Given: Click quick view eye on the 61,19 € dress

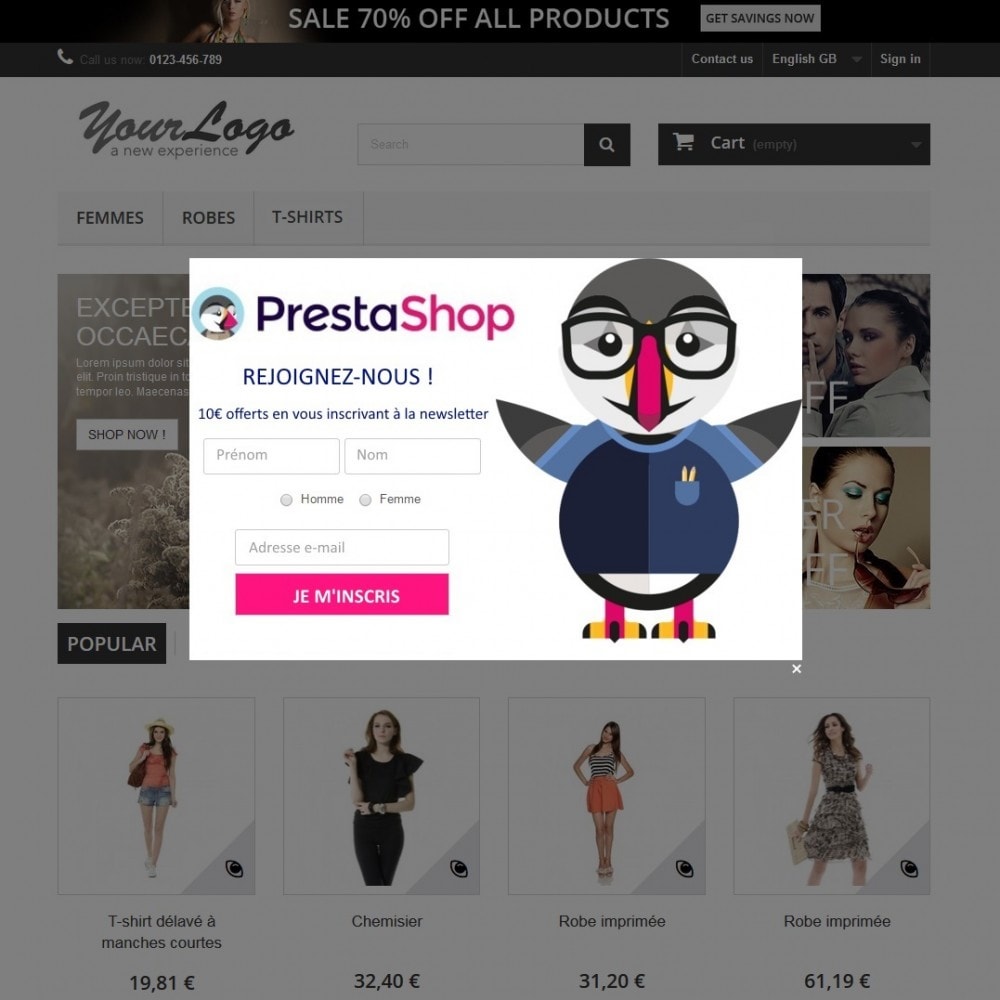Looking at the screenshot, I should pos(909,869).
